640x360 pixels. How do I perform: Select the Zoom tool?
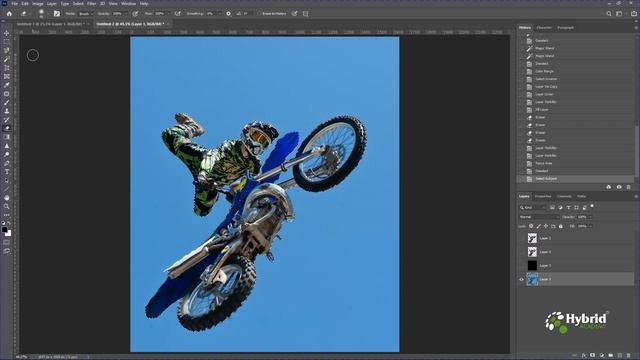[x=7, y=206]
